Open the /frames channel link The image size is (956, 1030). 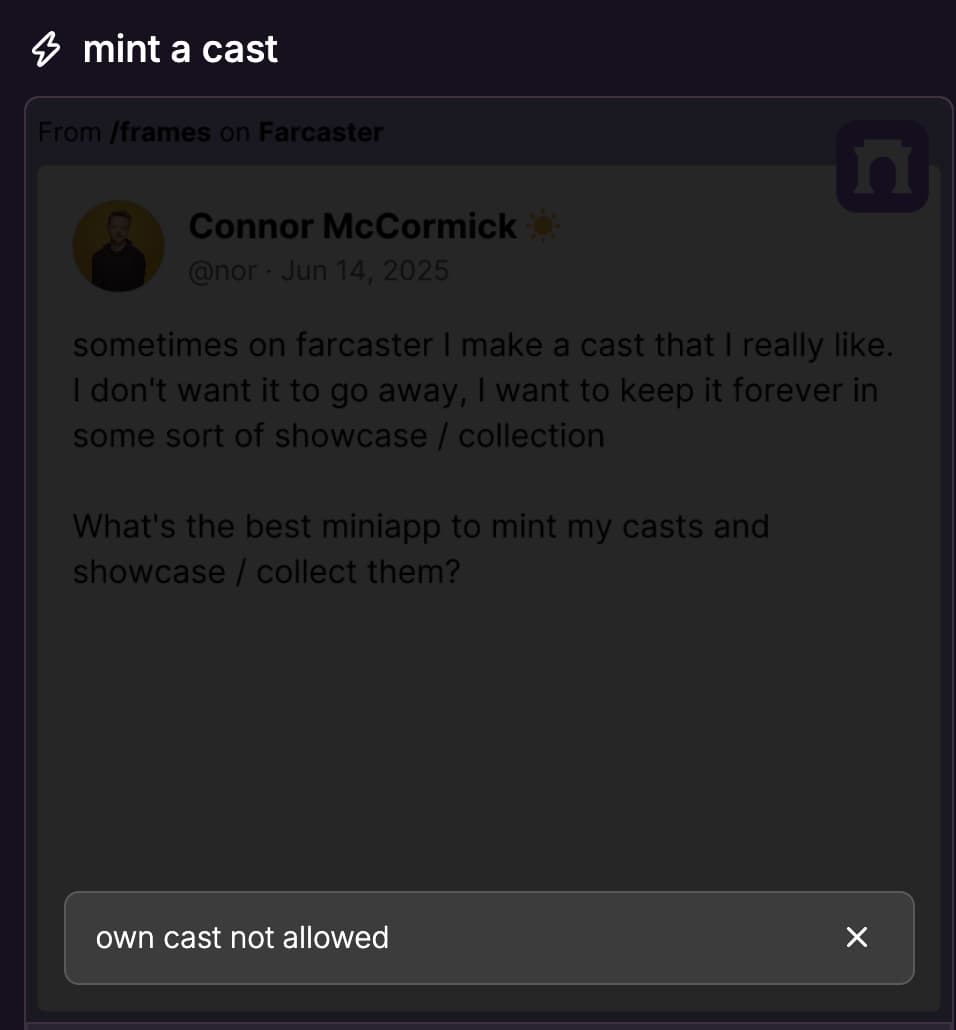coord(160,132)
